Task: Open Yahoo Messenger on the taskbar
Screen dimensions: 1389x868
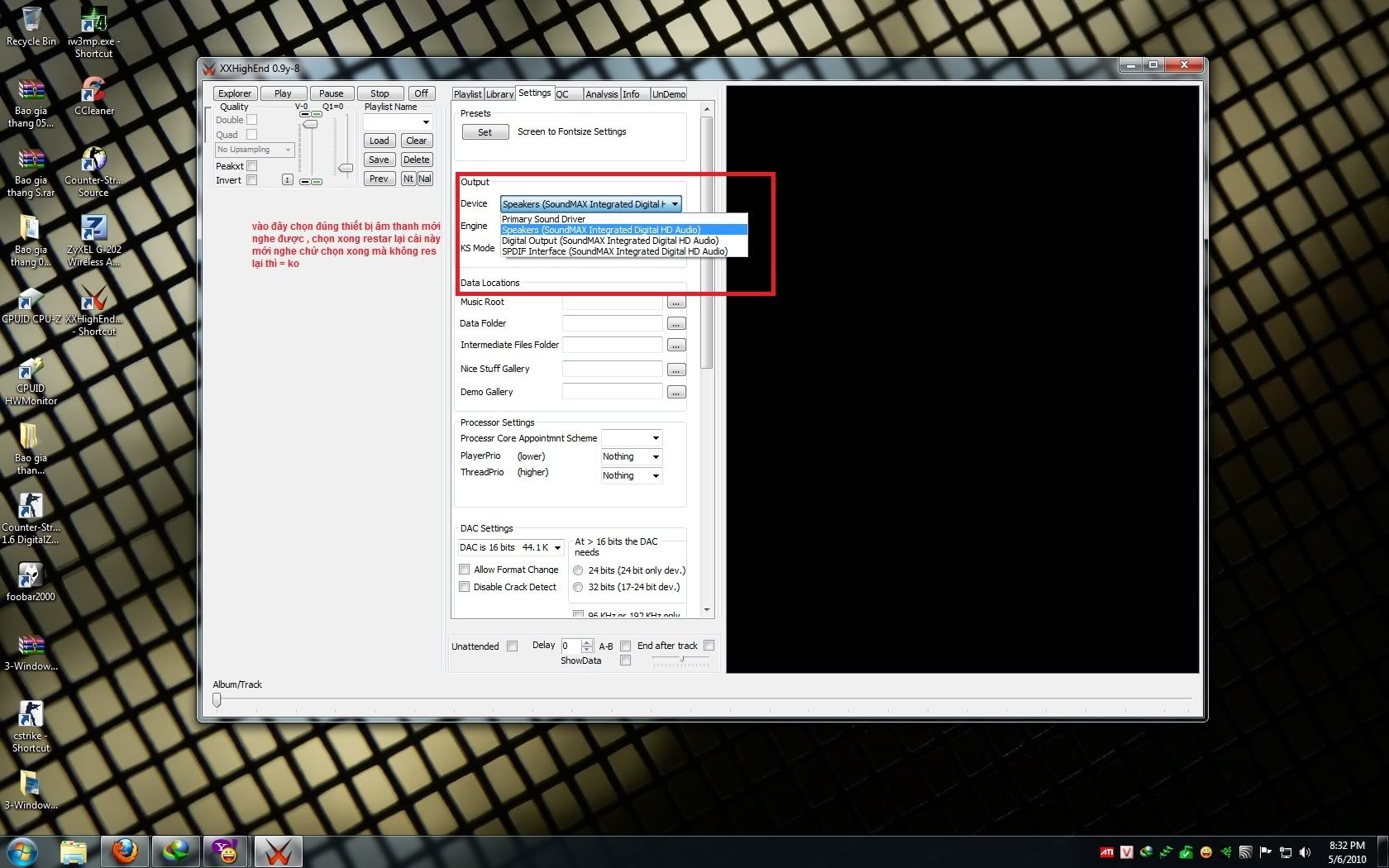Action: tap(226, 851)
